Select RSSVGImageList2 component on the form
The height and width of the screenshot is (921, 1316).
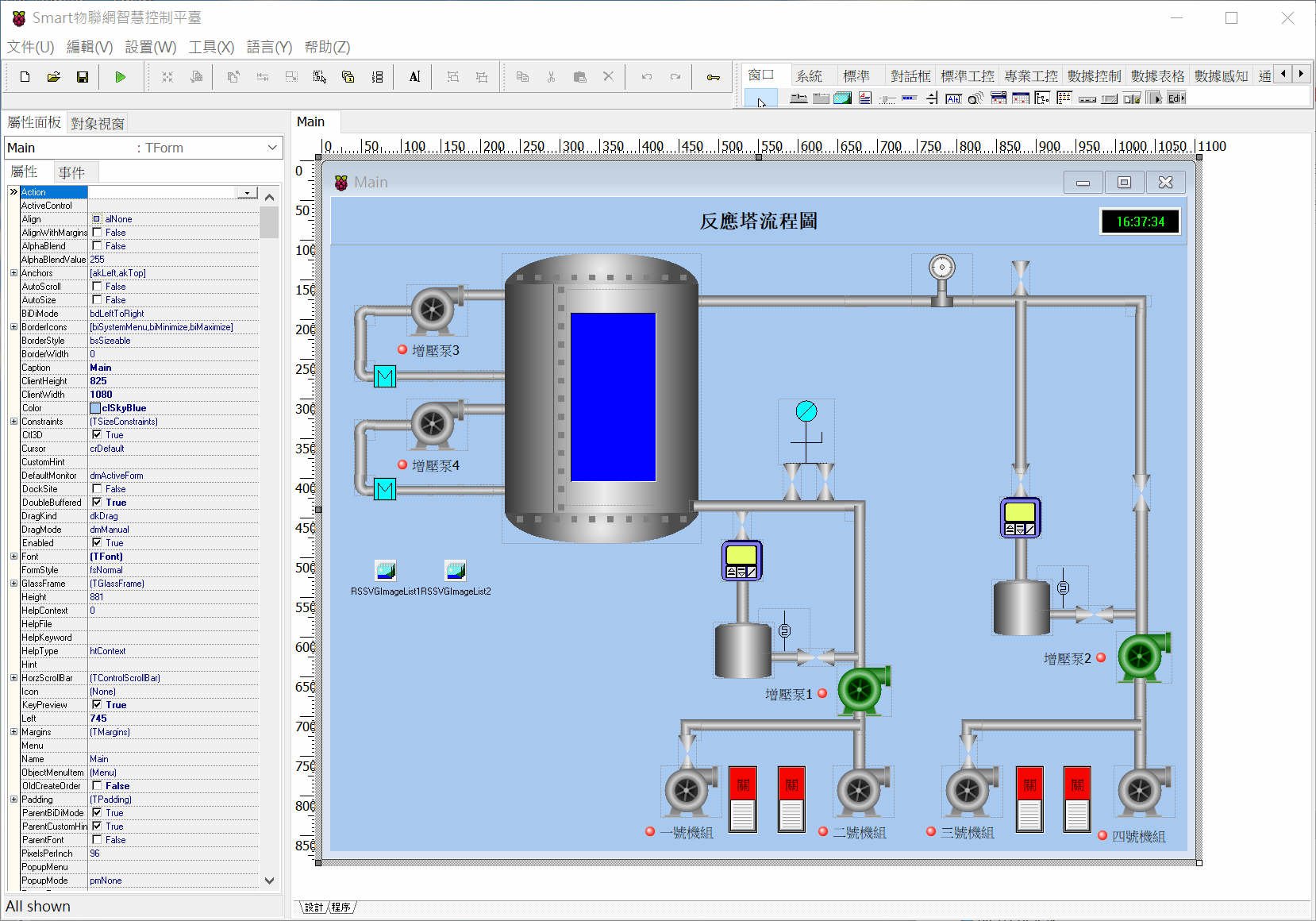(x=456, y=570)
